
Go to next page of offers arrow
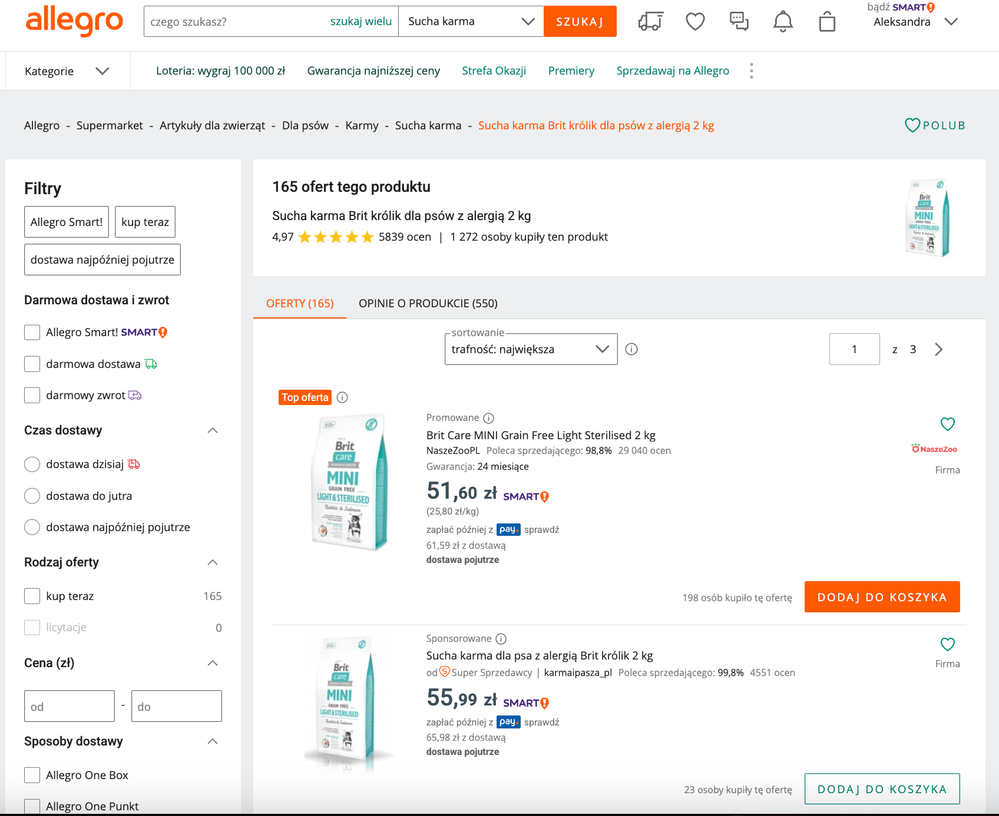point(938,349)
